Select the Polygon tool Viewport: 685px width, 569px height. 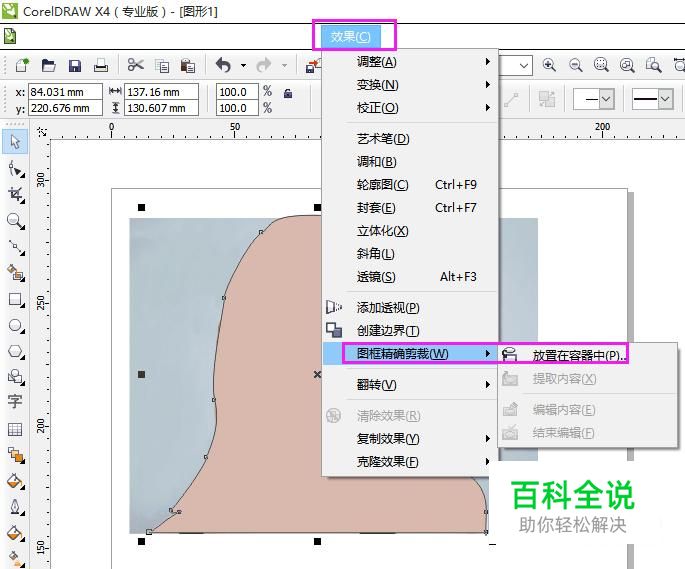pyautogui.click(x=16, y=351)
